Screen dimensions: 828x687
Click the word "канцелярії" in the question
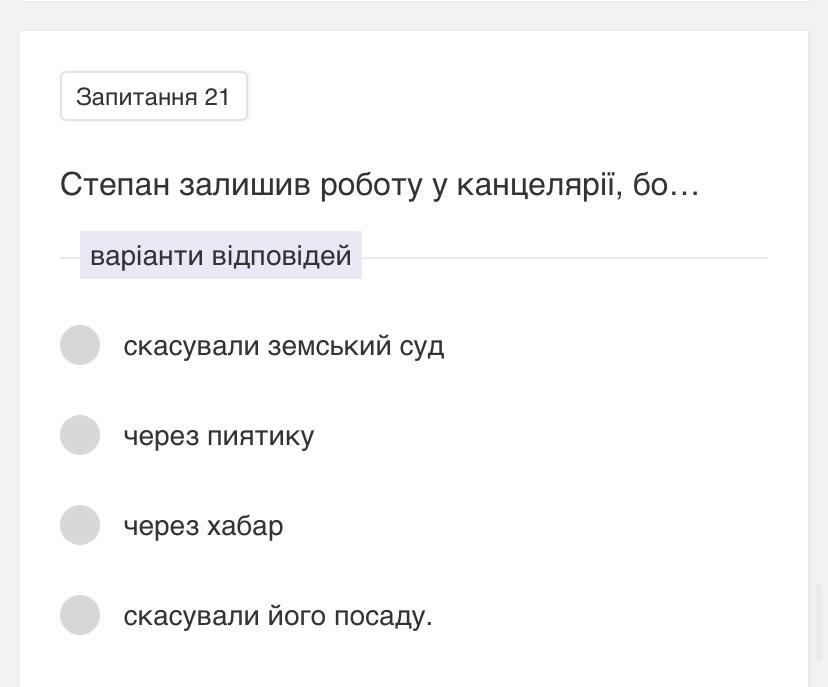540,185
